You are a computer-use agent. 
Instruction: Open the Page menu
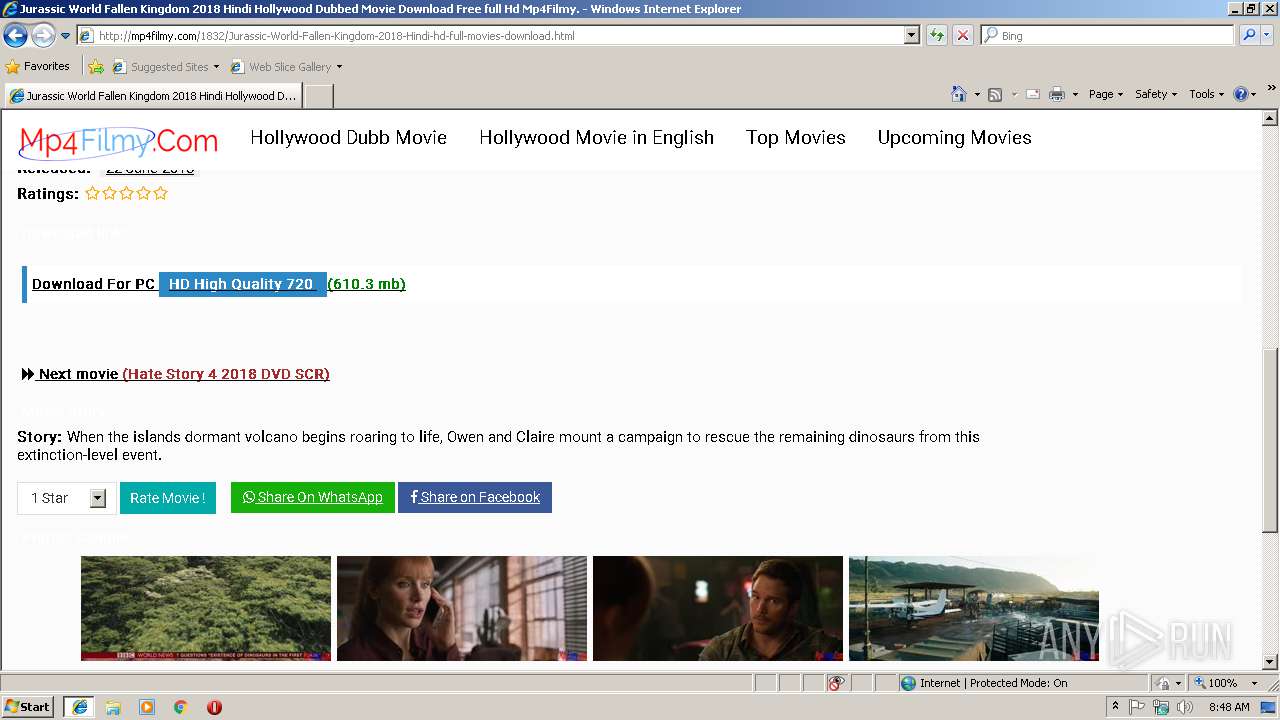click(x=1105, y=94)
